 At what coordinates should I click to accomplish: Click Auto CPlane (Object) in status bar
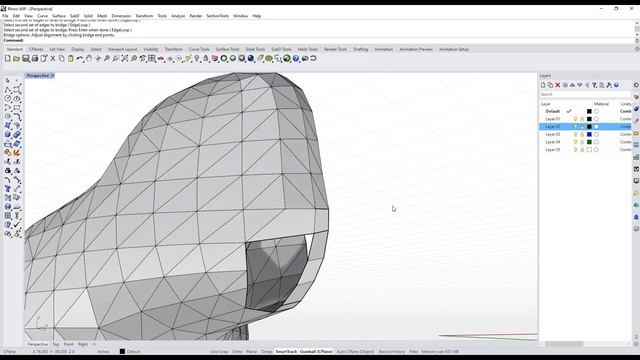coord(356,351)
